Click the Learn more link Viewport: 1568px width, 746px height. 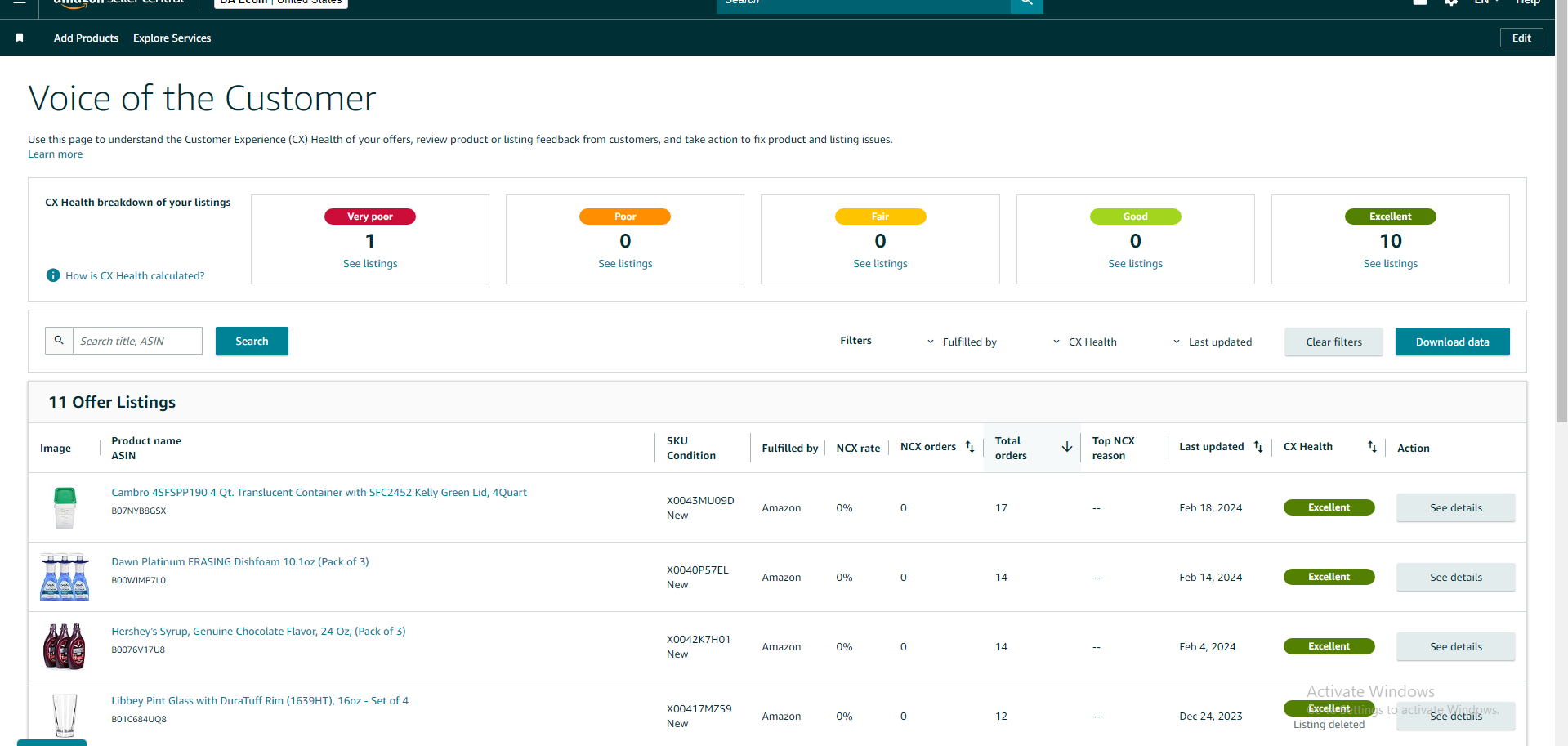56,154
